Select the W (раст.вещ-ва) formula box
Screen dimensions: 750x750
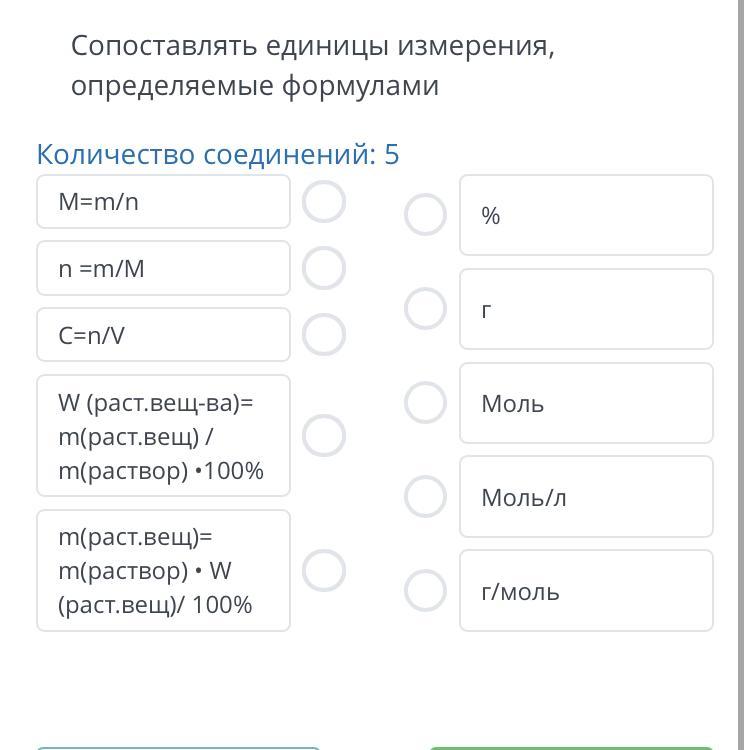(163, 436)
